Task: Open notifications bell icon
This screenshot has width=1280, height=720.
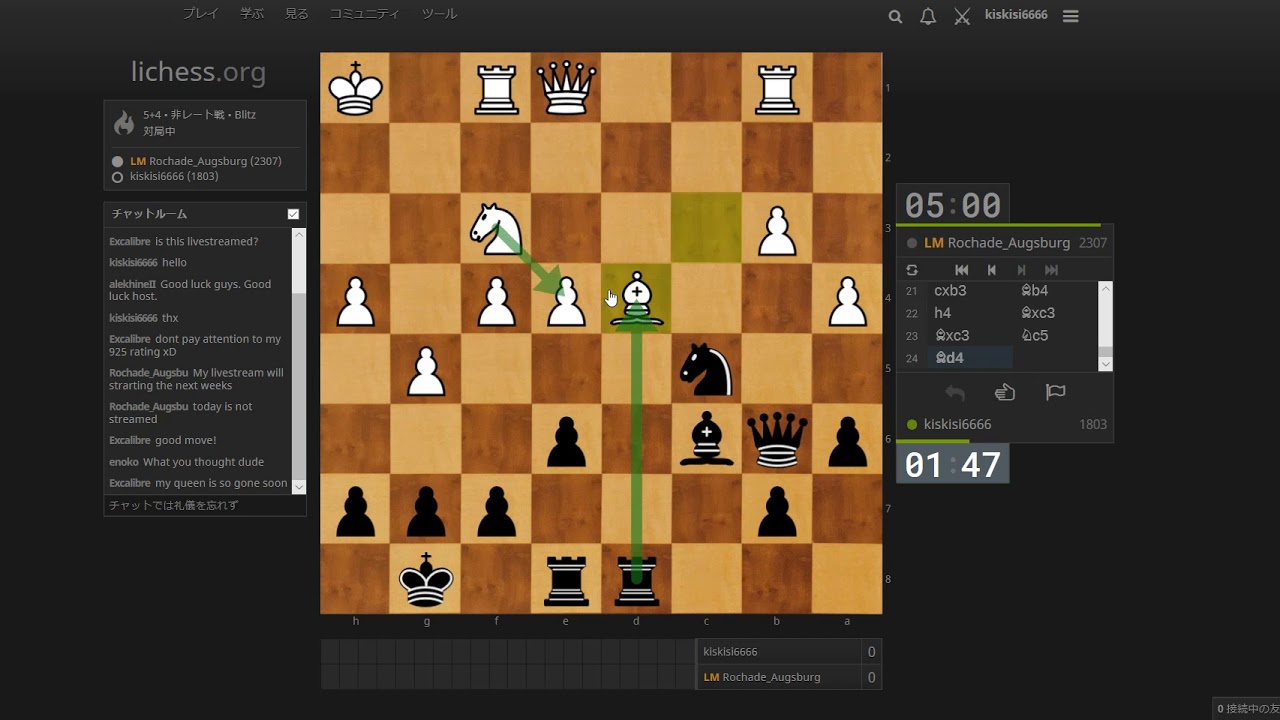Action: [x=928, y=16]
